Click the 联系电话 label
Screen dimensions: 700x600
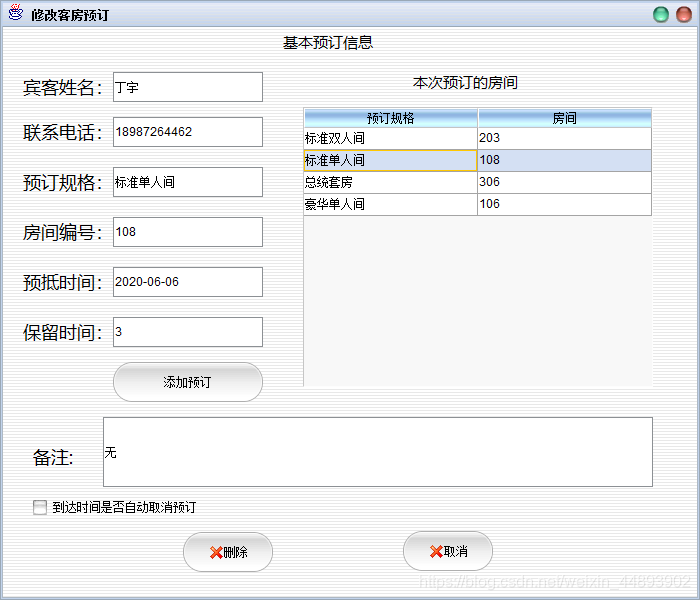click(62, 133)
